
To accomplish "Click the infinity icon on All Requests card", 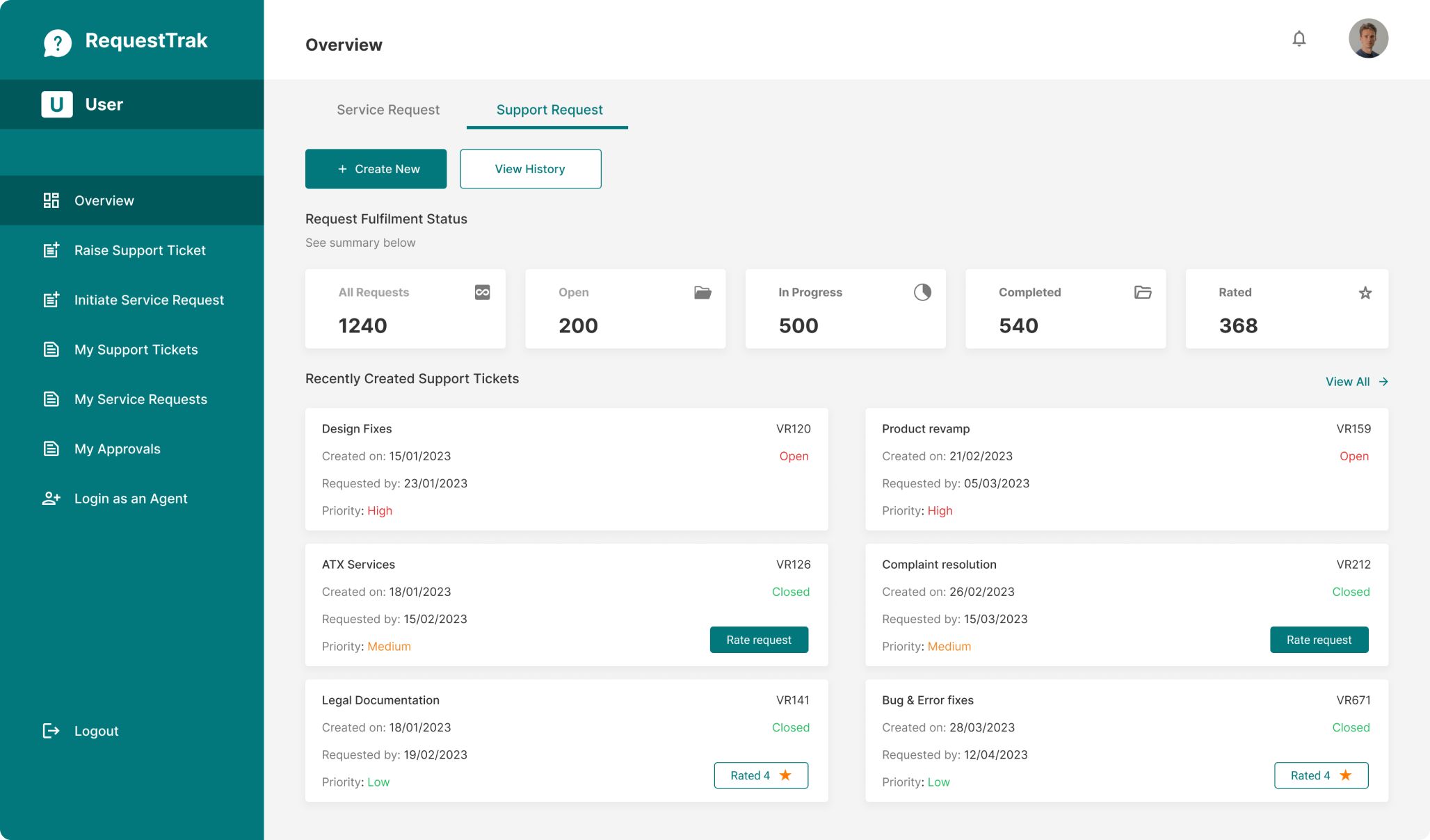I will 482,292.
